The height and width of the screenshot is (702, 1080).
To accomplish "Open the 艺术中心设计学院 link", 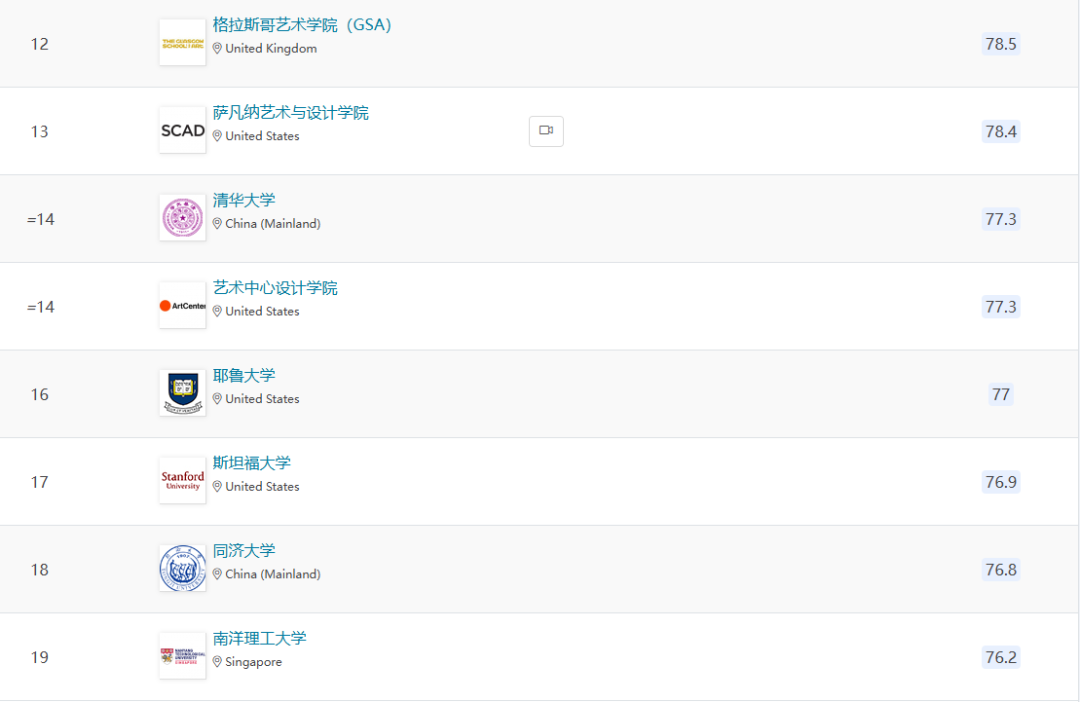I will pyautogui.click(x=275, y=288).
